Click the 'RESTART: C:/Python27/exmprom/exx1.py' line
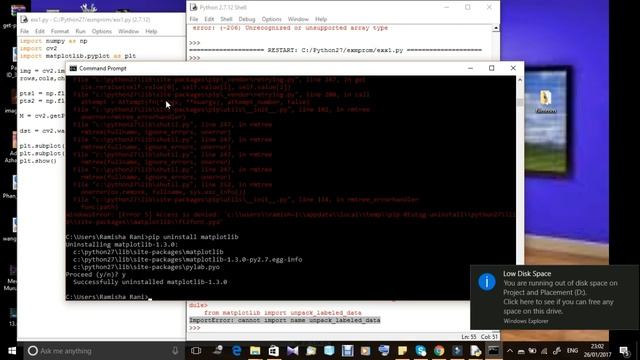This screenshot has width=640, height=360. pos(335,50)
